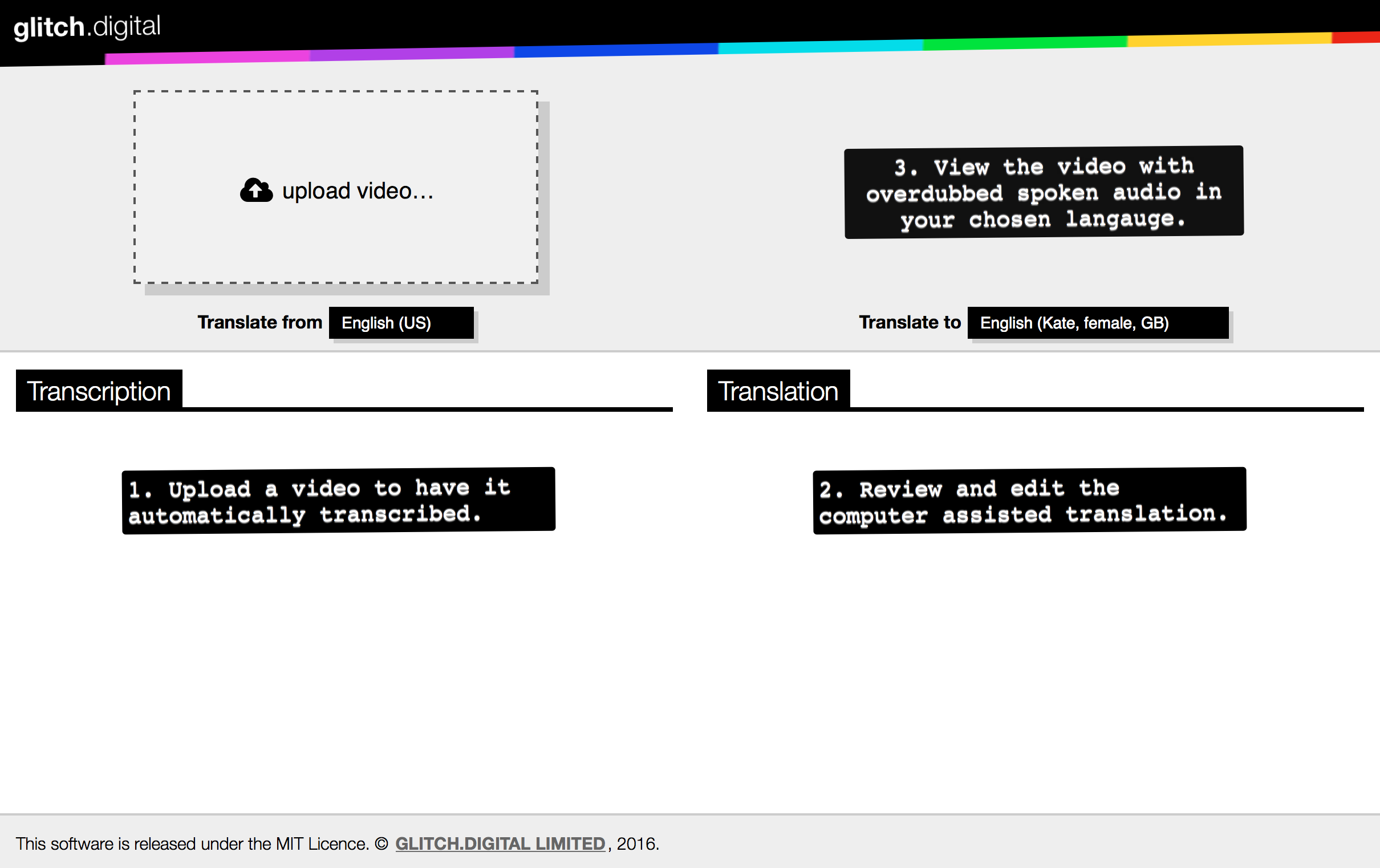Click the upload video text
This screenshot has height=868, width=1380.
point(358,191)
